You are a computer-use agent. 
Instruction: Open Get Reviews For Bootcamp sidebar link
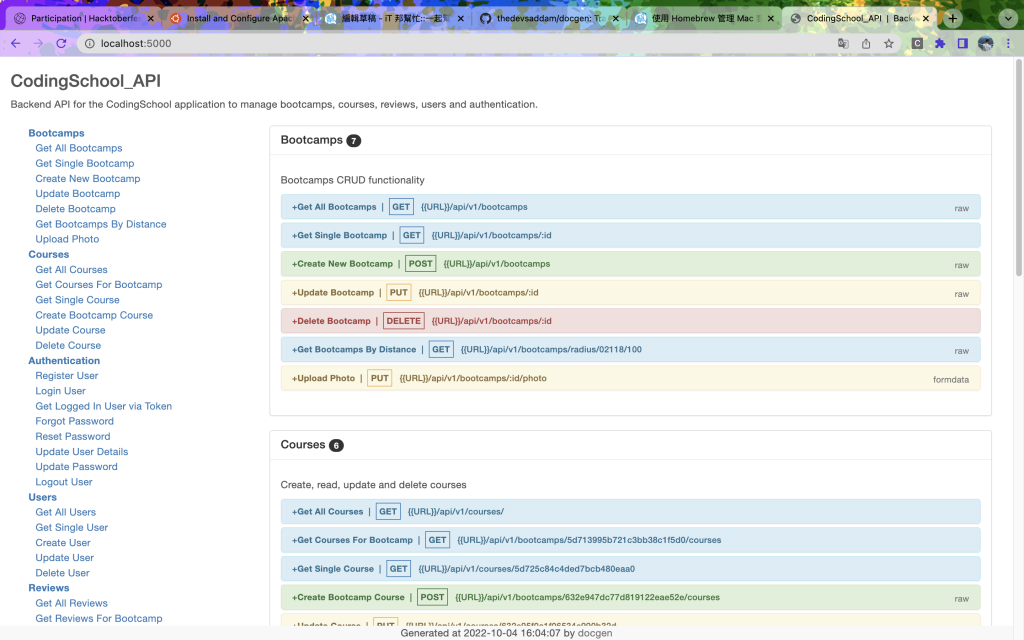(x=99, y=618)
